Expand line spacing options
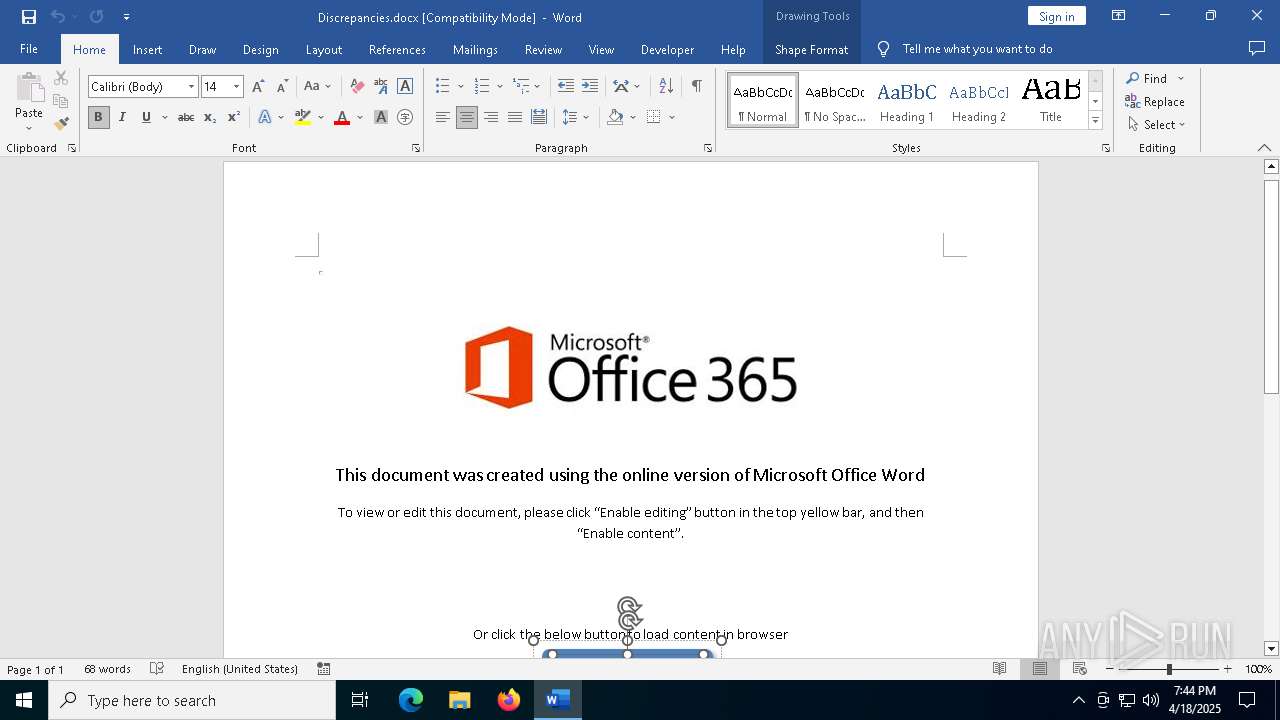The width and height of the screenshot is (1280, 720). 575,117
